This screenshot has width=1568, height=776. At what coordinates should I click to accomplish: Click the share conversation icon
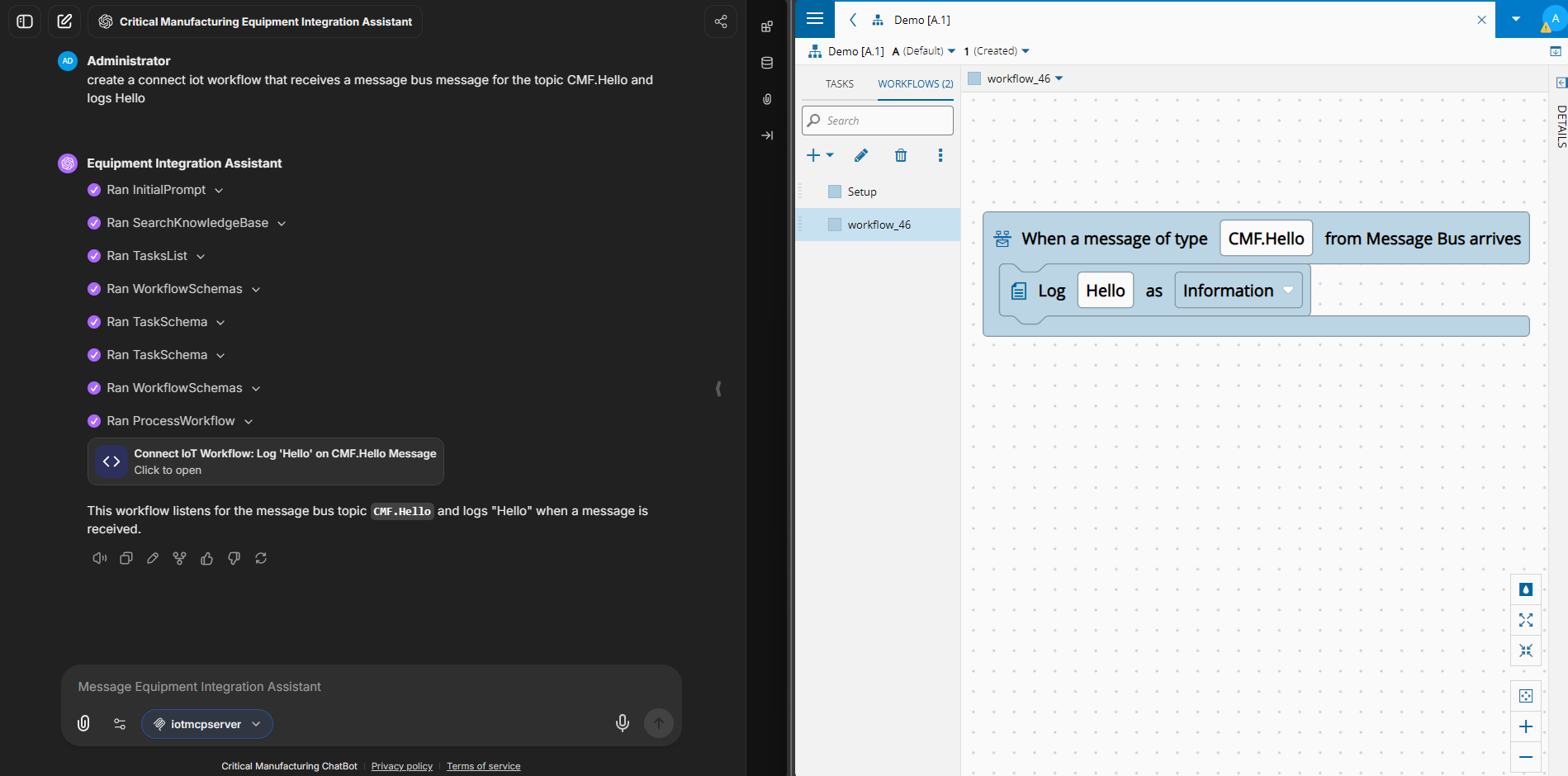coord(720,21)
